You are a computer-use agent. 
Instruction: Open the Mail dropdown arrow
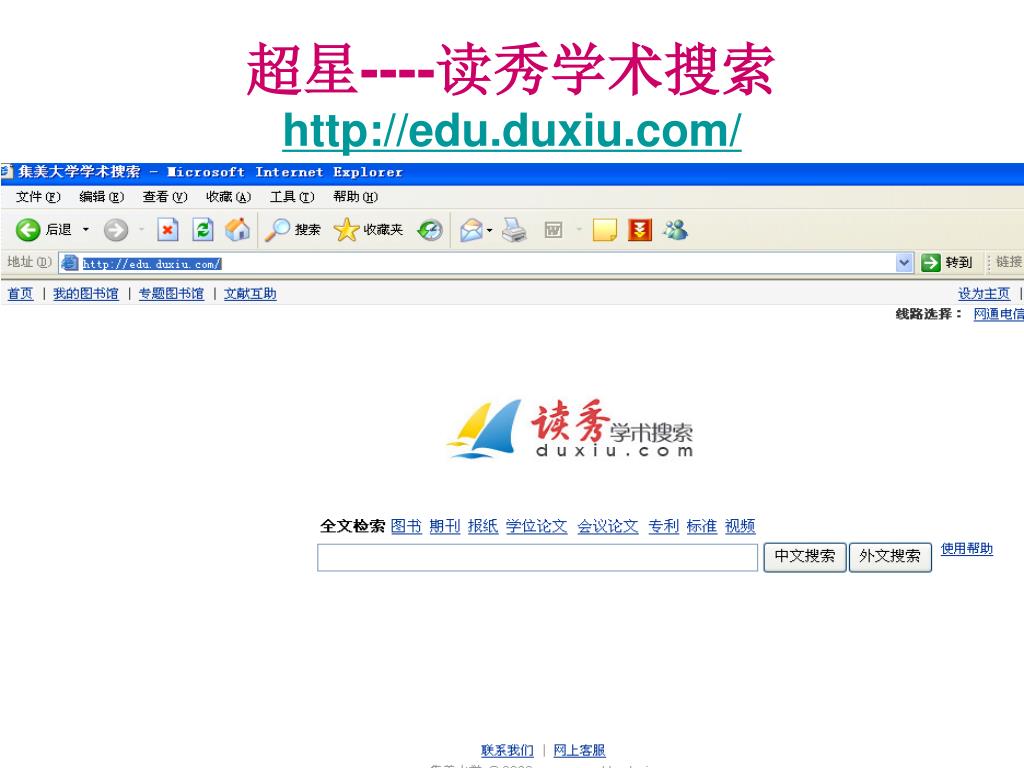[489, 230]
